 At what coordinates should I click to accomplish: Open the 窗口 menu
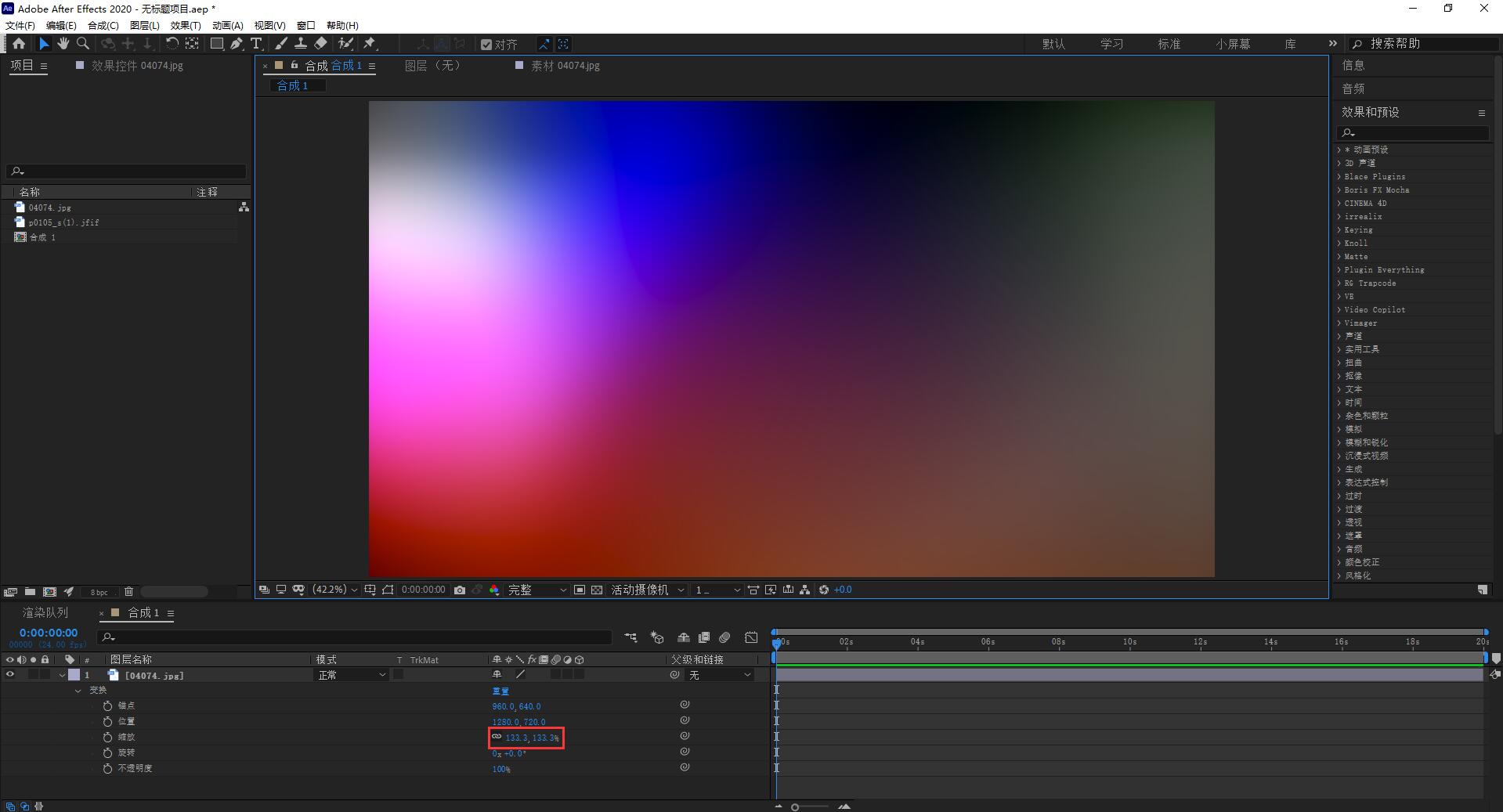306,25
